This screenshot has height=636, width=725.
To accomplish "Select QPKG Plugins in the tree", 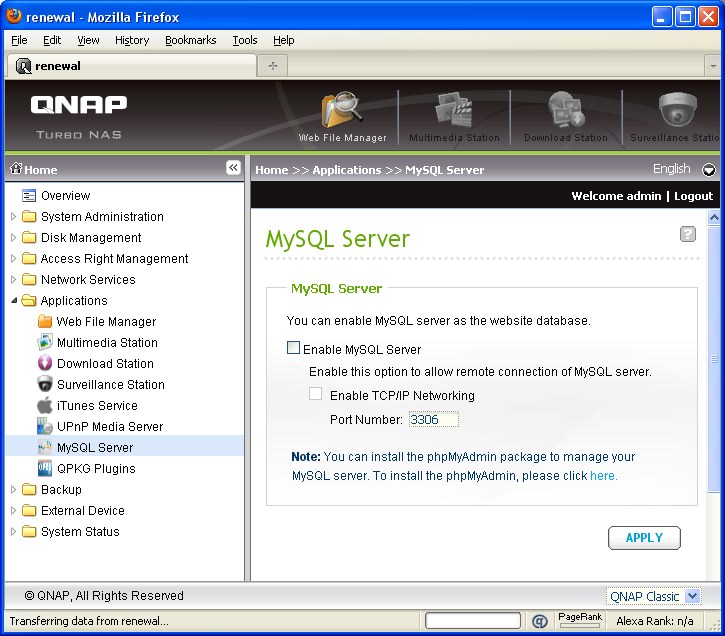I will pyautogui.click(x=96, y=468).
